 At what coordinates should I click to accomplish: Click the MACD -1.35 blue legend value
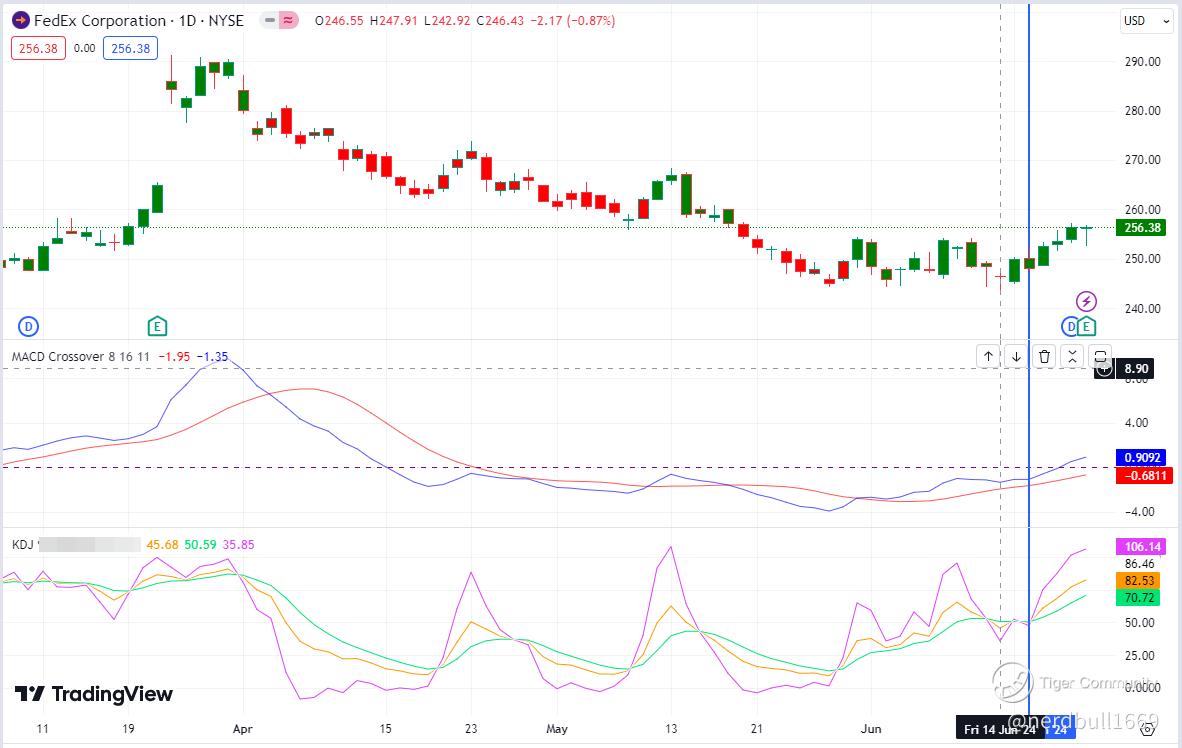click(212, 357)
